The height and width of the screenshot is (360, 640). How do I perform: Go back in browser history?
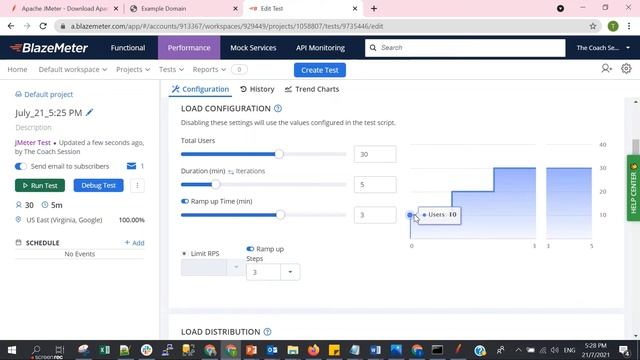11,26
